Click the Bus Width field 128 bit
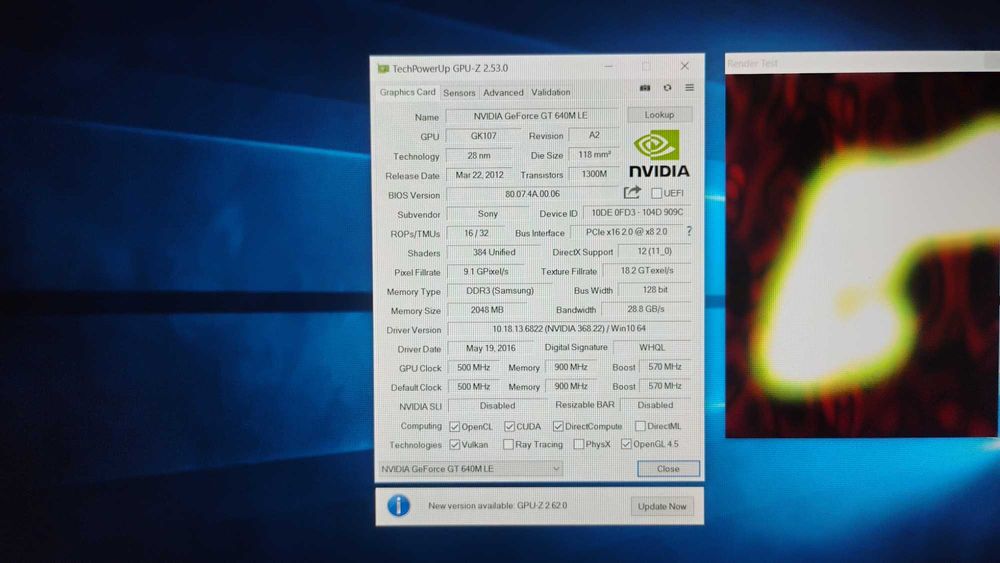This screenshot has width=1000, height=563. point(655,289)
